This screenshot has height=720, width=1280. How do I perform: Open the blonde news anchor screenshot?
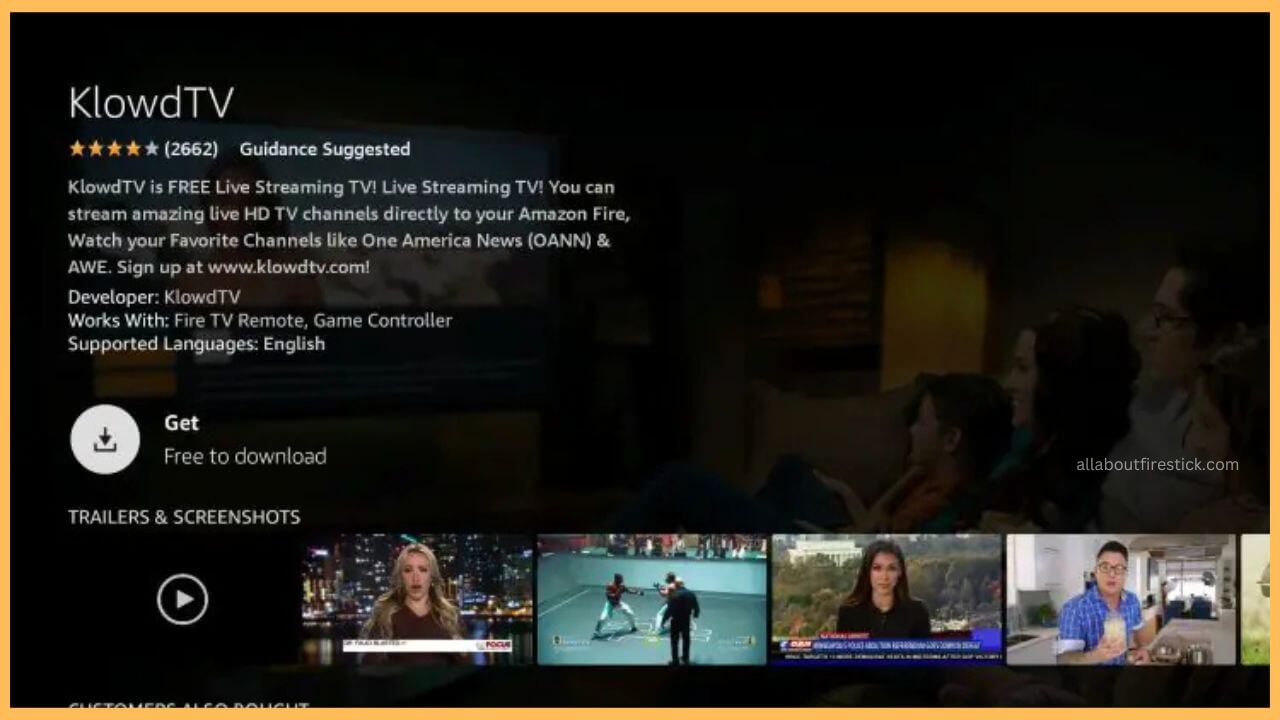click(x=417, y=599)
